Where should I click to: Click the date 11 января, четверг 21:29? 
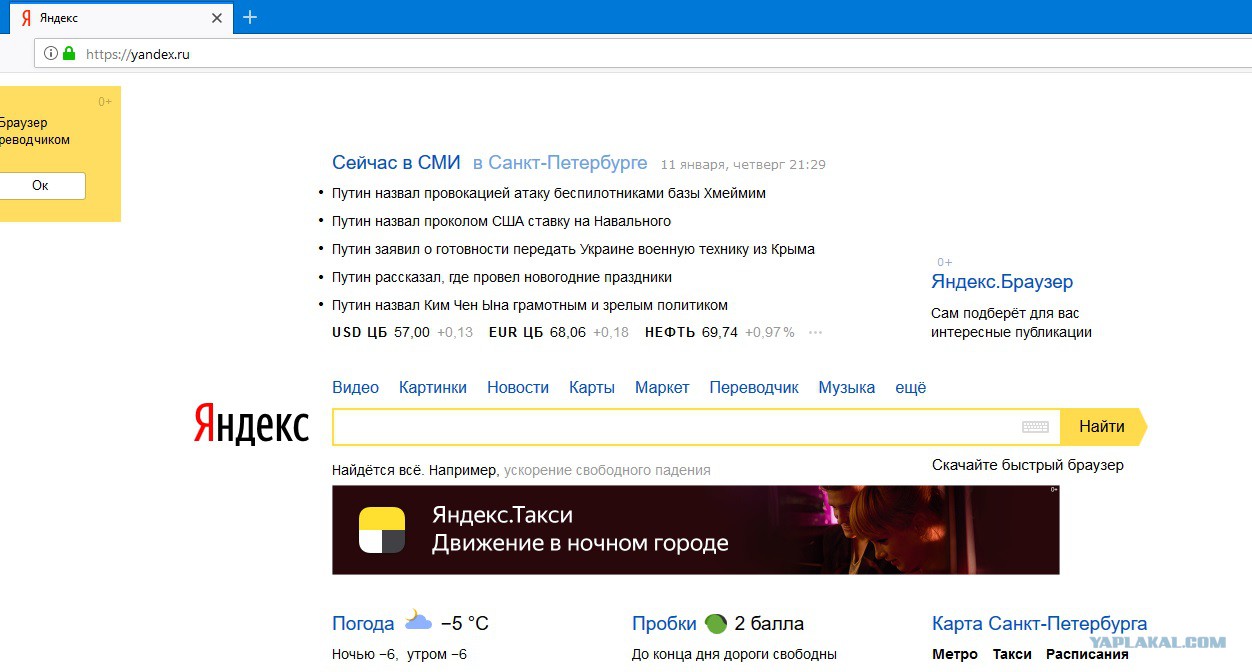point(743,165)
